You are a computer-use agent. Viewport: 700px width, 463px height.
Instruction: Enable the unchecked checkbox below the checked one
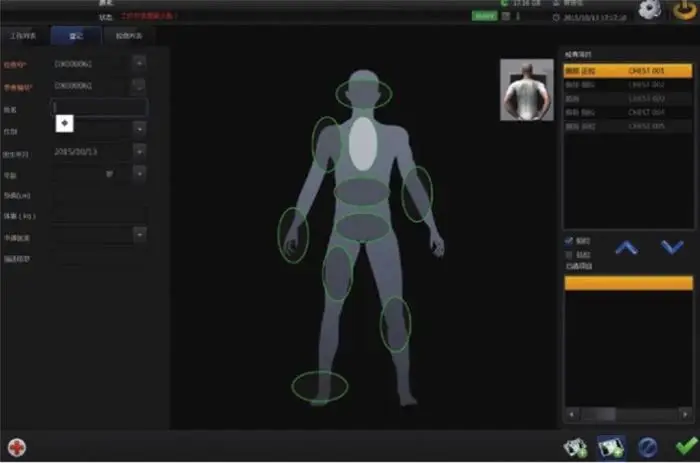point(569,255)
